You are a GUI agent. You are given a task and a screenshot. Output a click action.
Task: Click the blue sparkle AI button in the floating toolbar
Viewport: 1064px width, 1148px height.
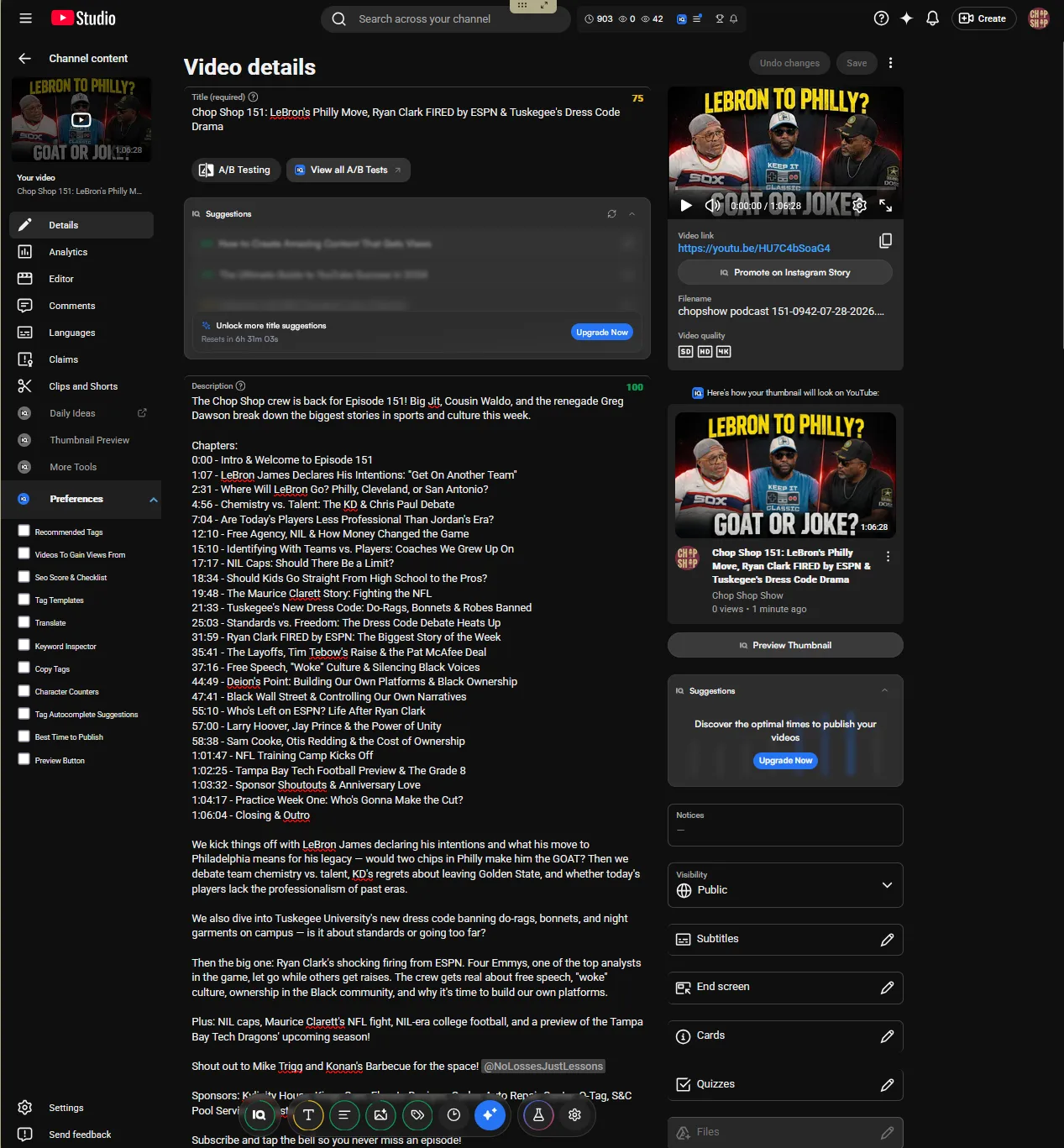pos(490,1114)
